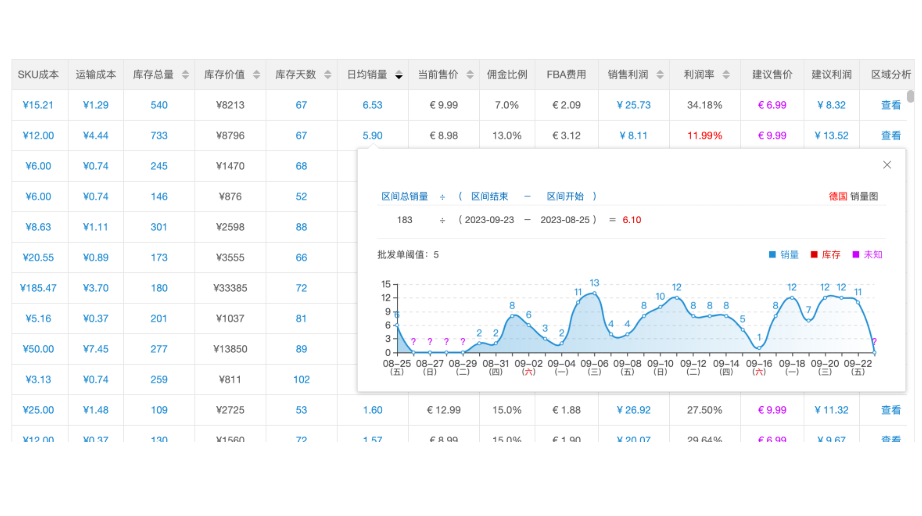
Task: Click SKU cost ¥15.21 in first row
Action: click(x=38, y=105)
